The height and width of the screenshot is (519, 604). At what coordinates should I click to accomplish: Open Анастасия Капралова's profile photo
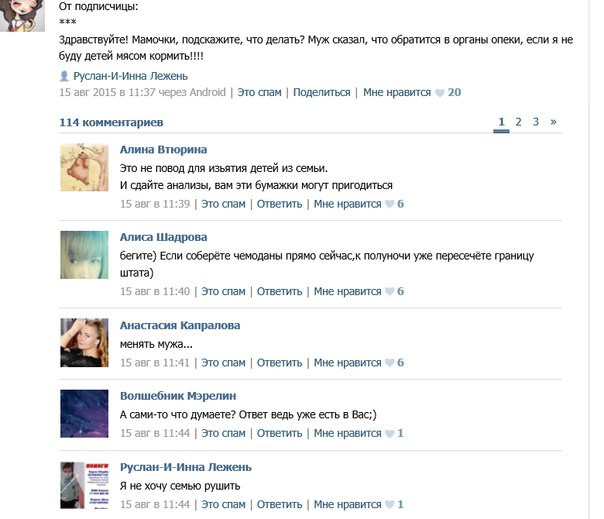[x=84, y=343]
